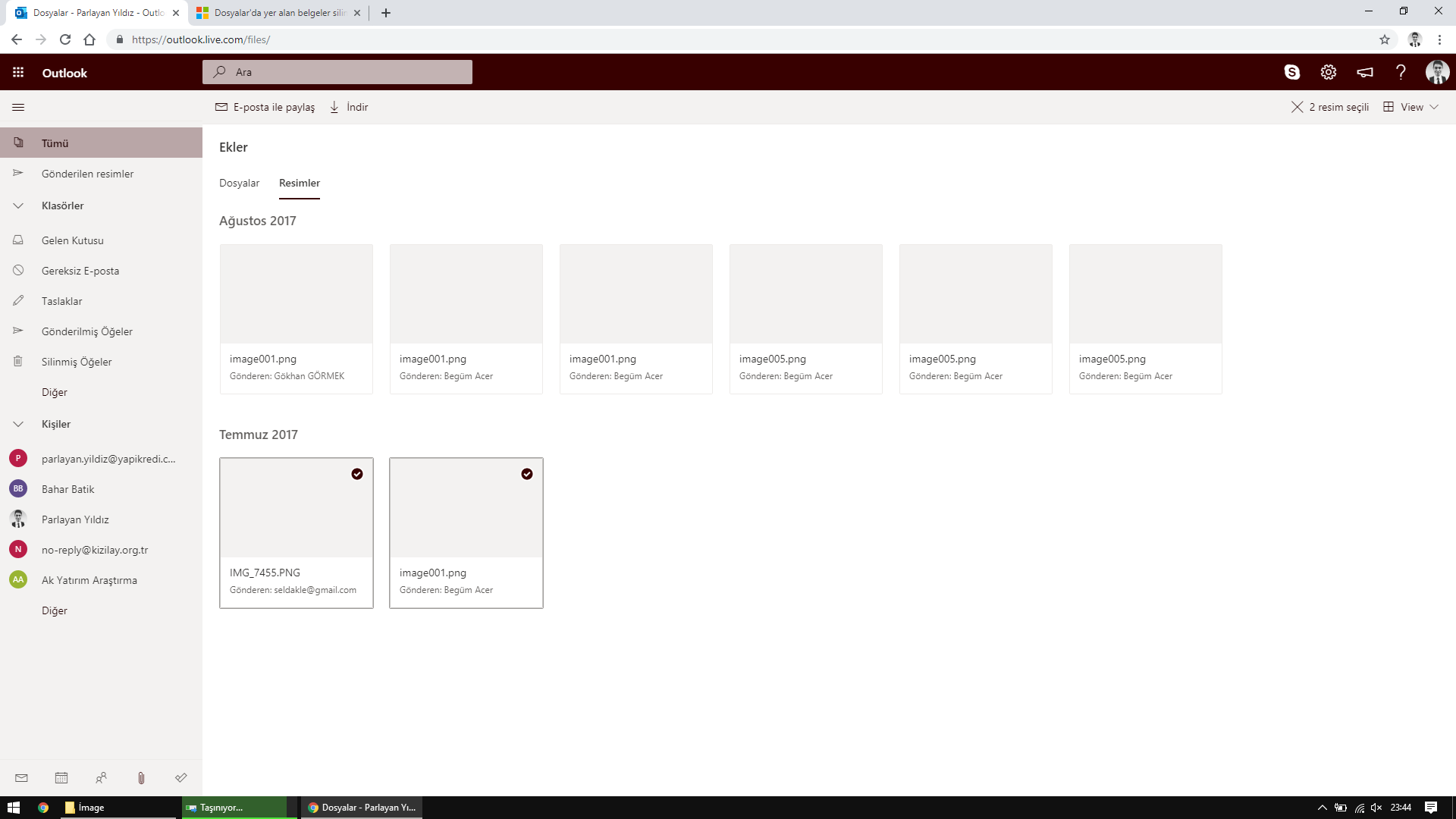Uncheck the IMG_7455.PNG selection checkmark
This screenshot has height=819, width=1456.
[357, 474]
